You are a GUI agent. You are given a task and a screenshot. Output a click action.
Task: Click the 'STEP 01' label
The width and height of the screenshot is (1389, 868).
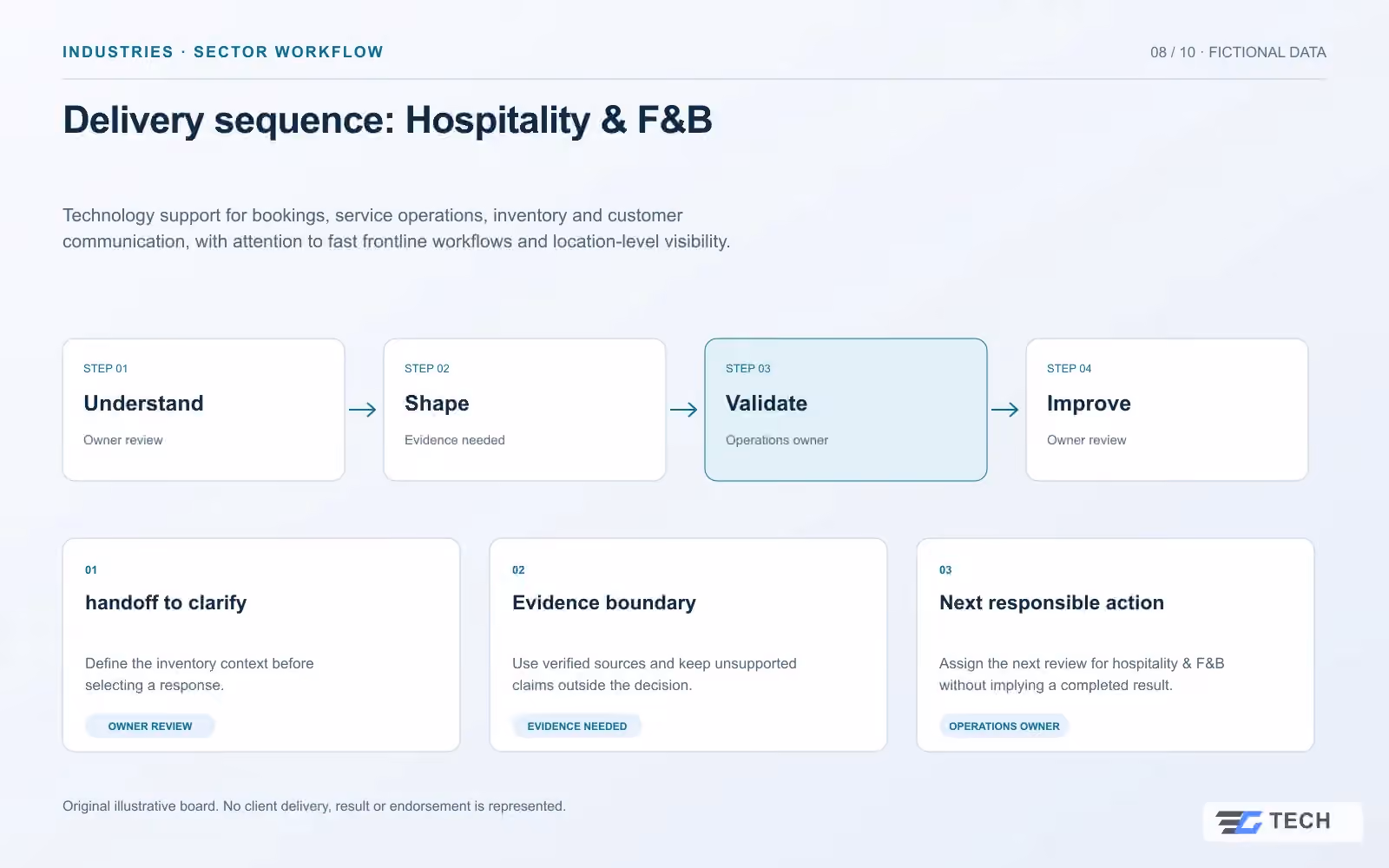point(106,368)
